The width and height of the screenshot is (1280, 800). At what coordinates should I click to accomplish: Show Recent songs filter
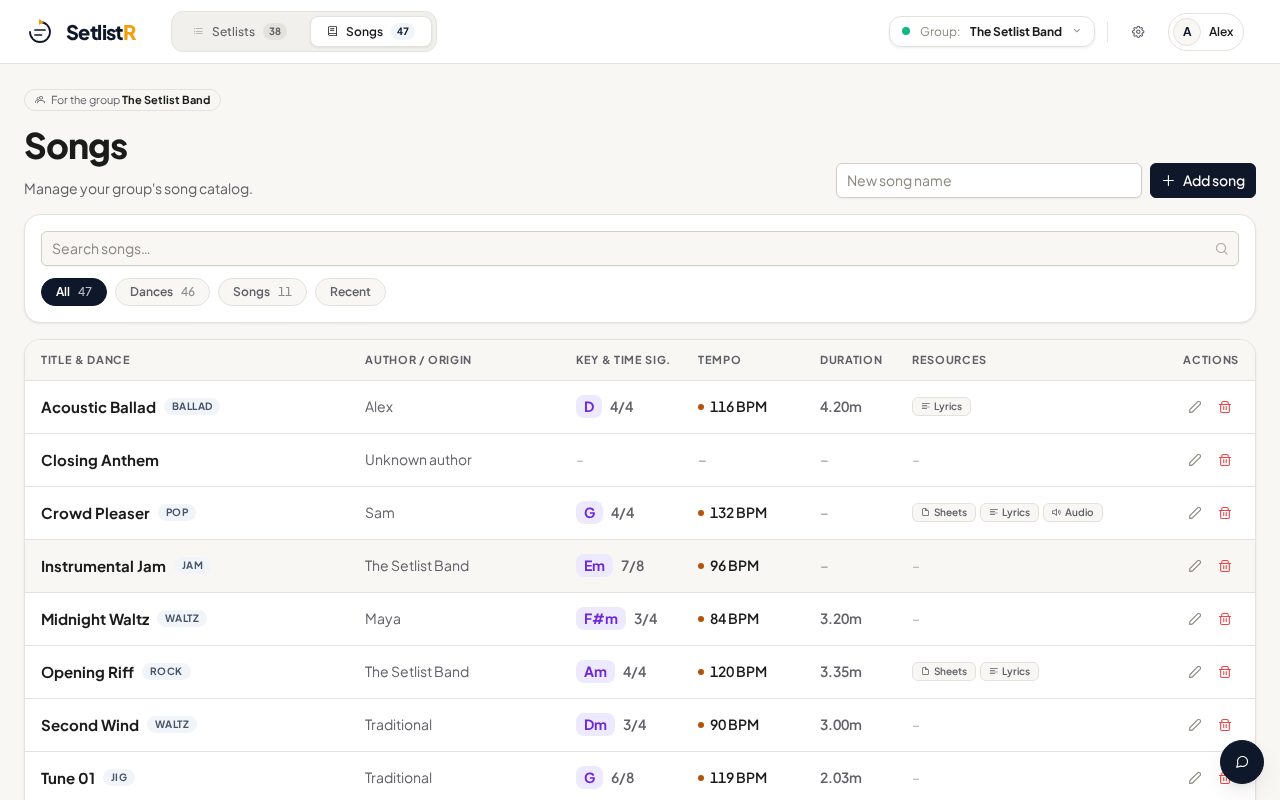pos(350,292)
